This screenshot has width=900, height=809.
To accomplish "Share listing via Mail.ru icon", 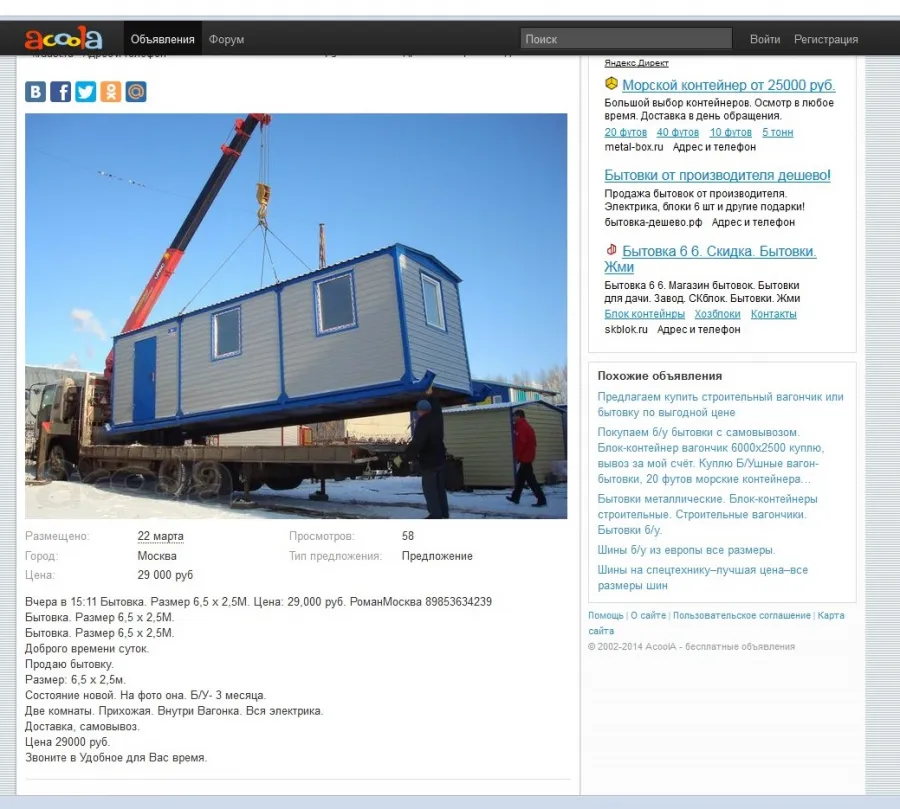I will pyautogui.click(x=136, y=92).
